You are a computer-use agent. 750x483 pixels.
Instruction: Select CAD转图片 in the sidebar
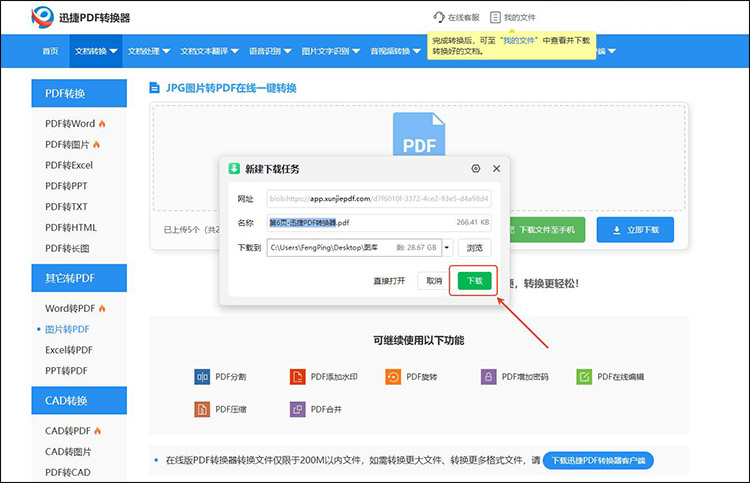(68, 451)
